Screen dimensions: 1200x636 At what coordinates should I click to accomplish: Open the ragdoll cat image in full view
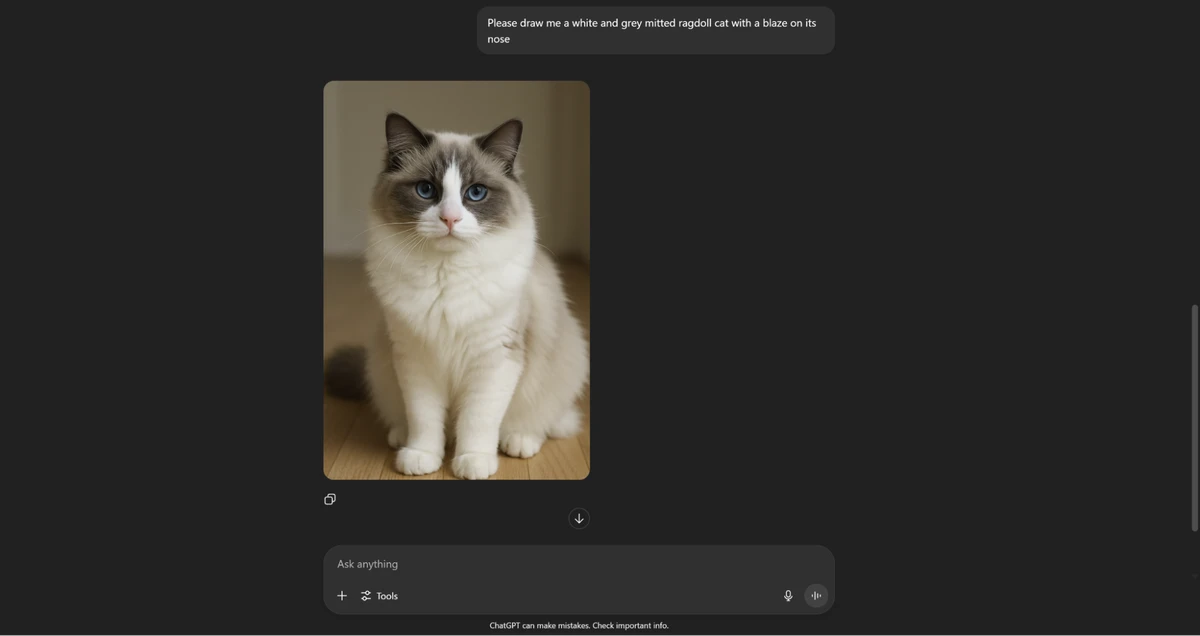[x=457, y=280]
